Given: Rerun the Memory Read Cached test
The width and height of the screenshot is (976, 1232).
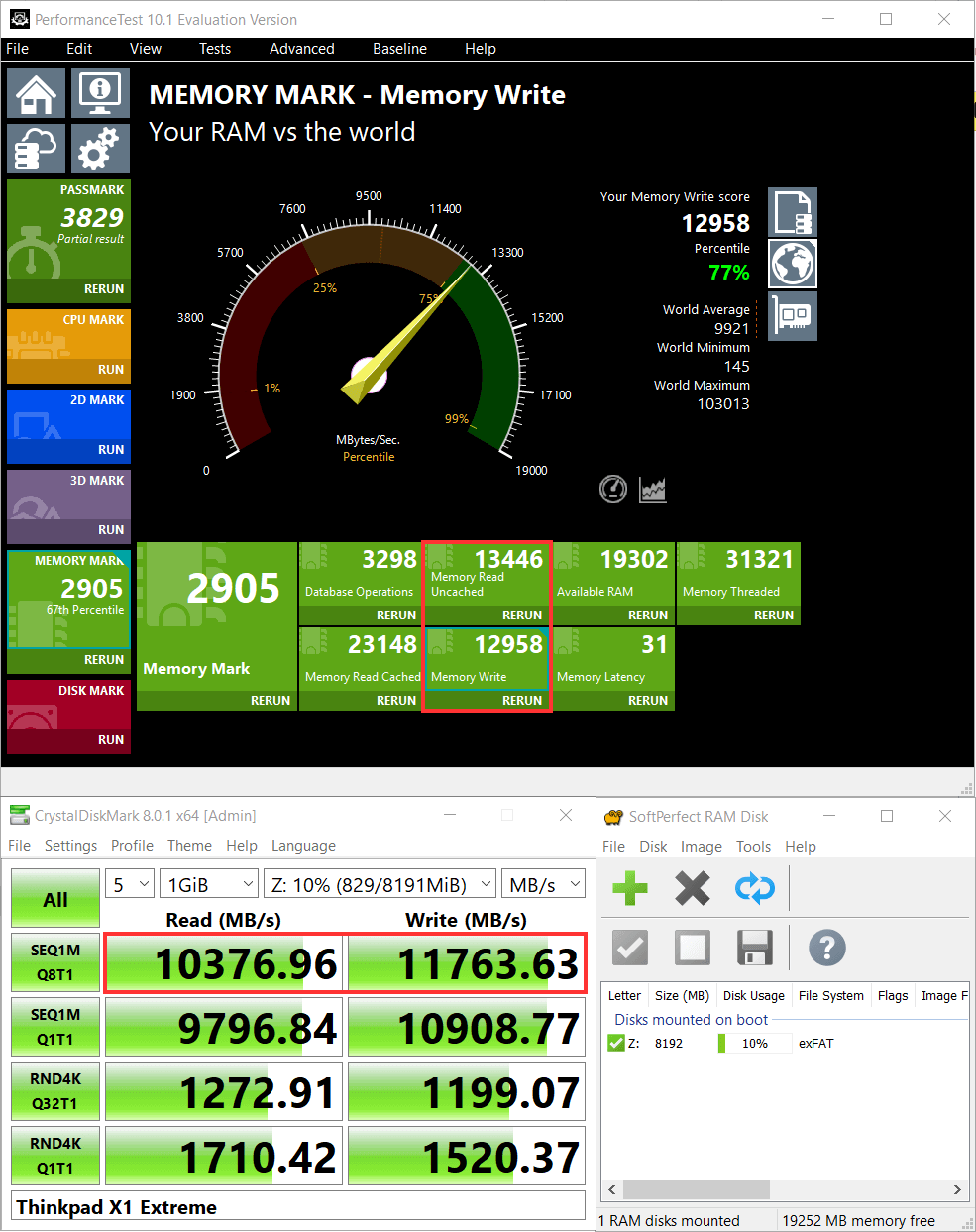Looking at the screenshot, I should point(396,701).
